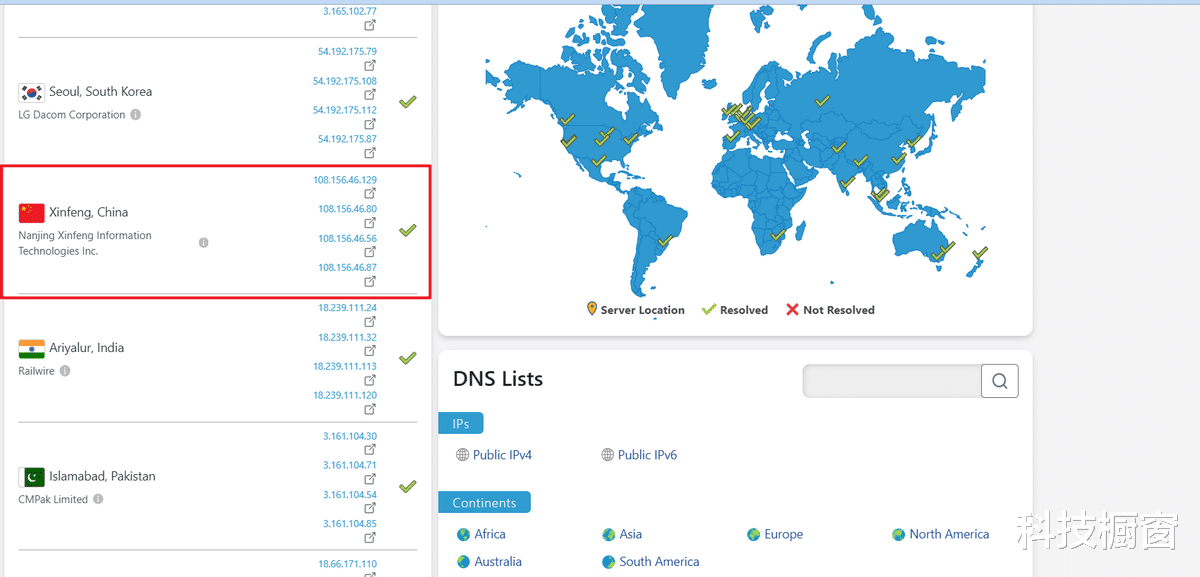Click resolved check mark in Seoul row
1200x577 pixels.
[407, 102]
